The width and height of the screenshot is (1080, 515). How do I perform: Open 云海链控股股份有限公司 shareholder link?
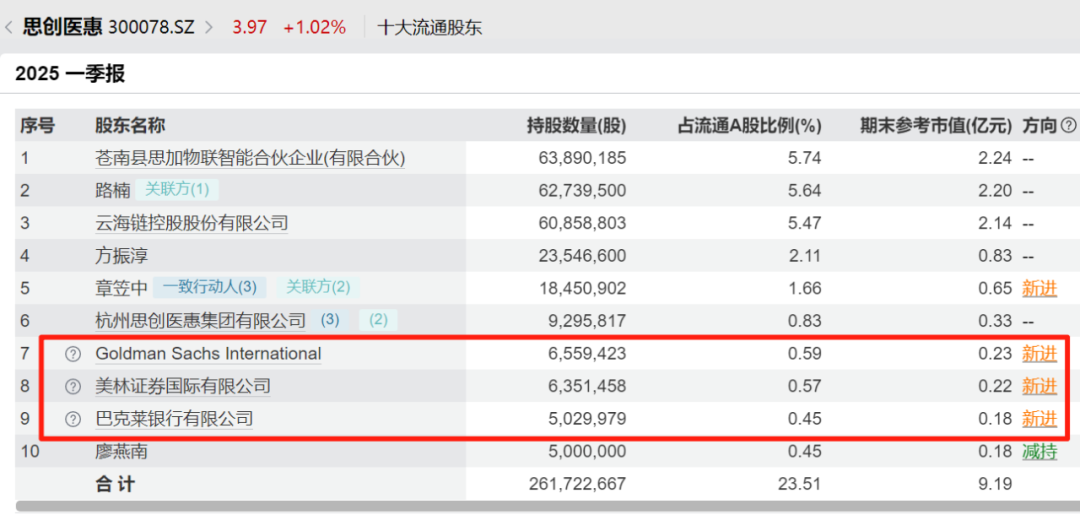click(x=191, y=223)
